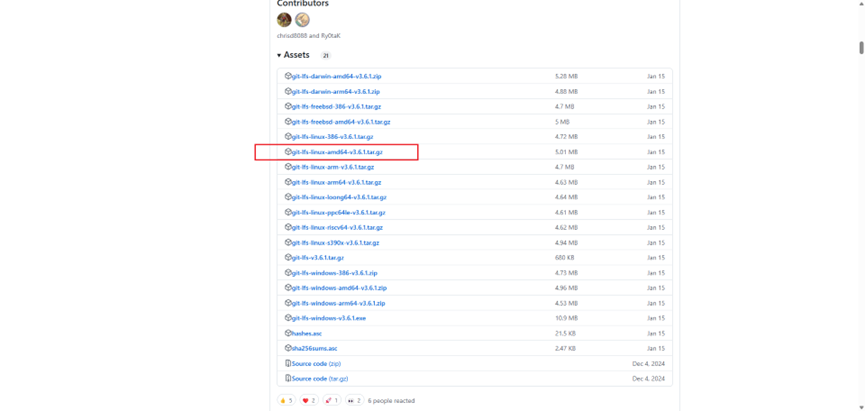Download git-lfs-darwin-arm64-v3.6.1.zip

pos(336,92)
